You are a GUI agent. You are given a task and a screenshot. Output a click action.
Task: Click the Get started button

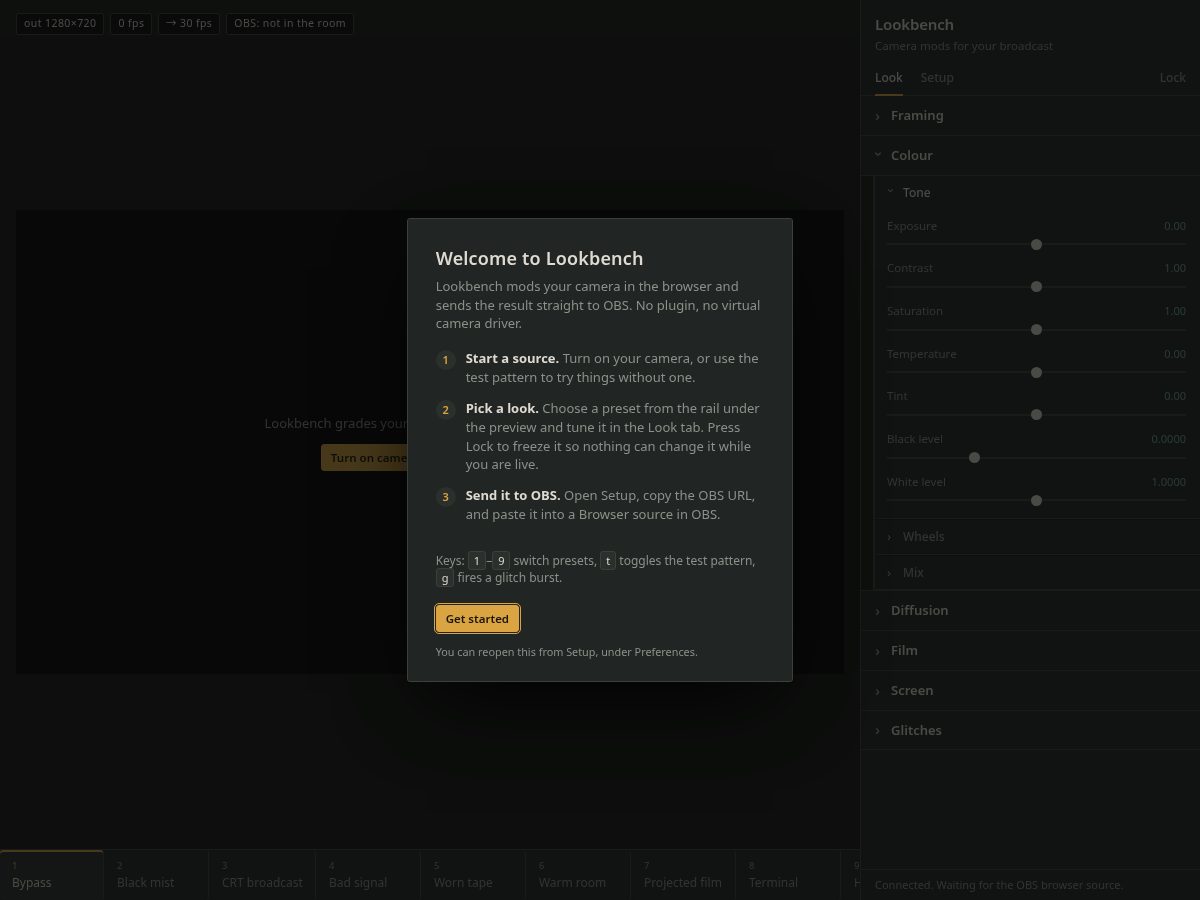(477, 619)
